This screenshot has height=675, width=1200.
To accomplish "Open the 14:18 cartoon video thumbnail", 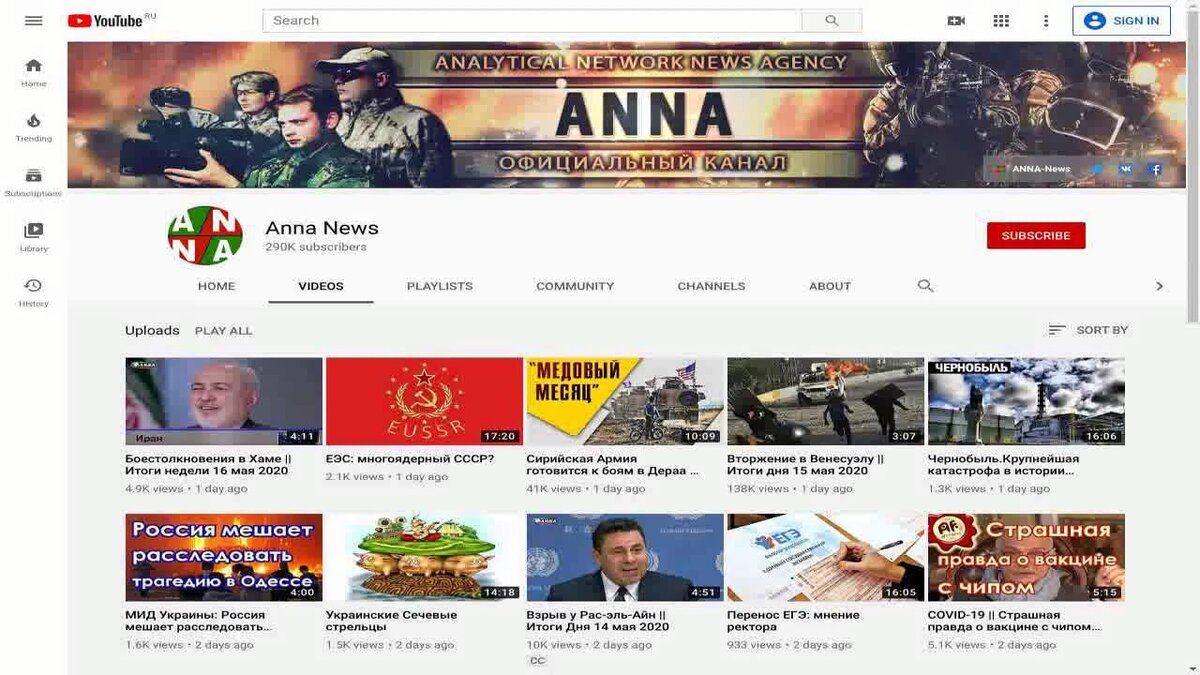I will [424, 557].
